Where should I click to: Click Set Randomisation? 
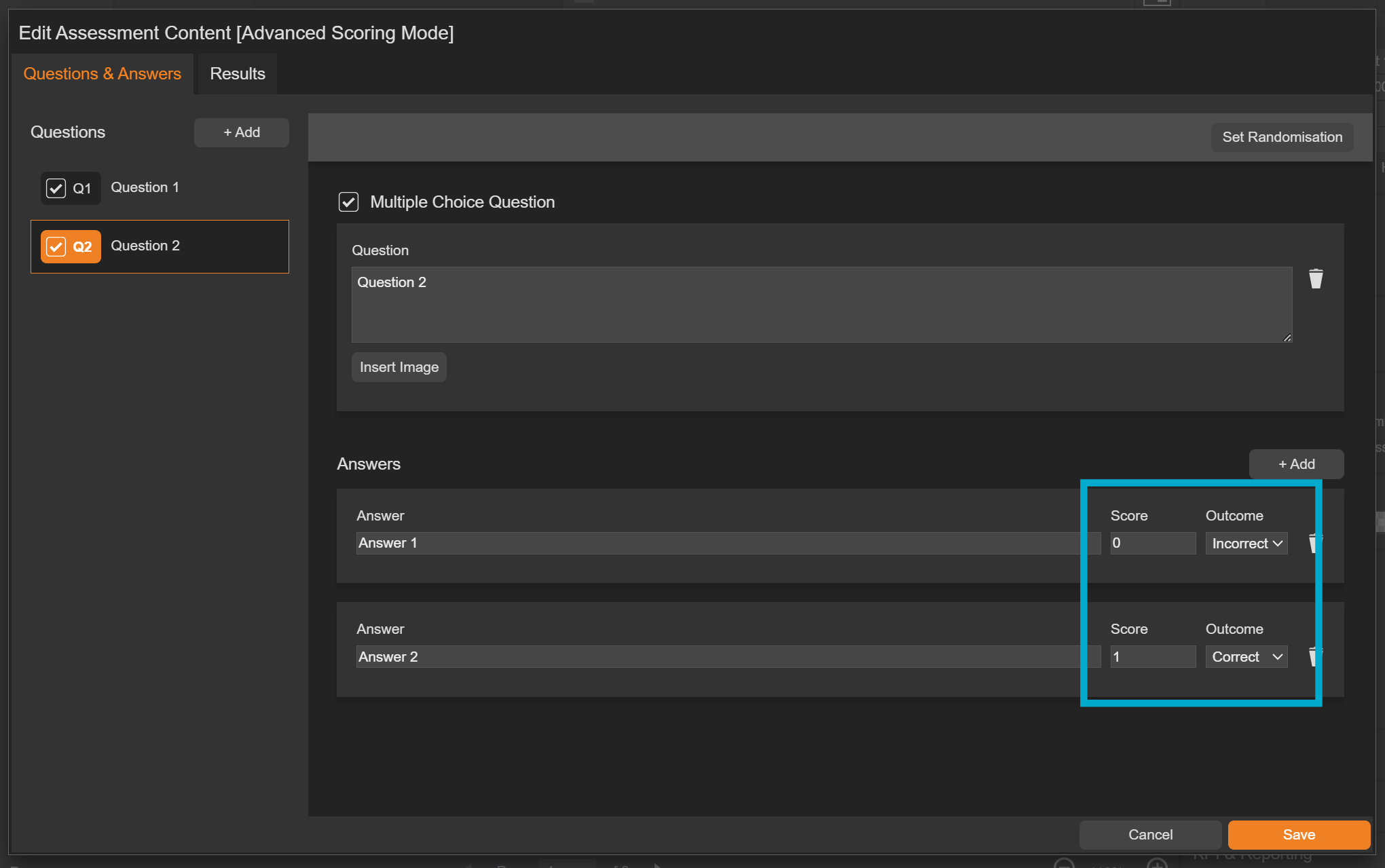[x=1282, y=136]
